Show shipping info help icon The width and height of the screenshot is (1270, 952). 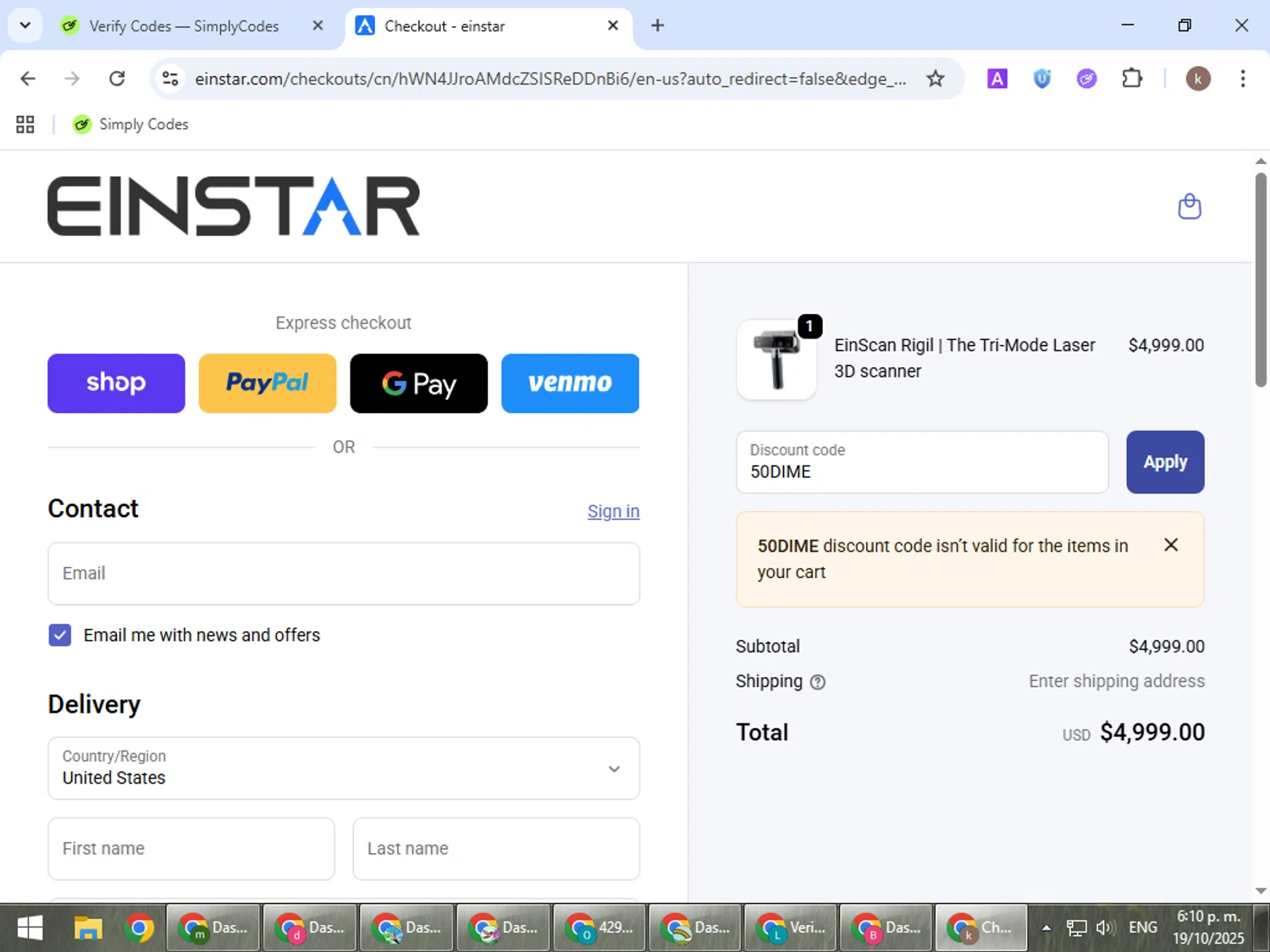817,682
